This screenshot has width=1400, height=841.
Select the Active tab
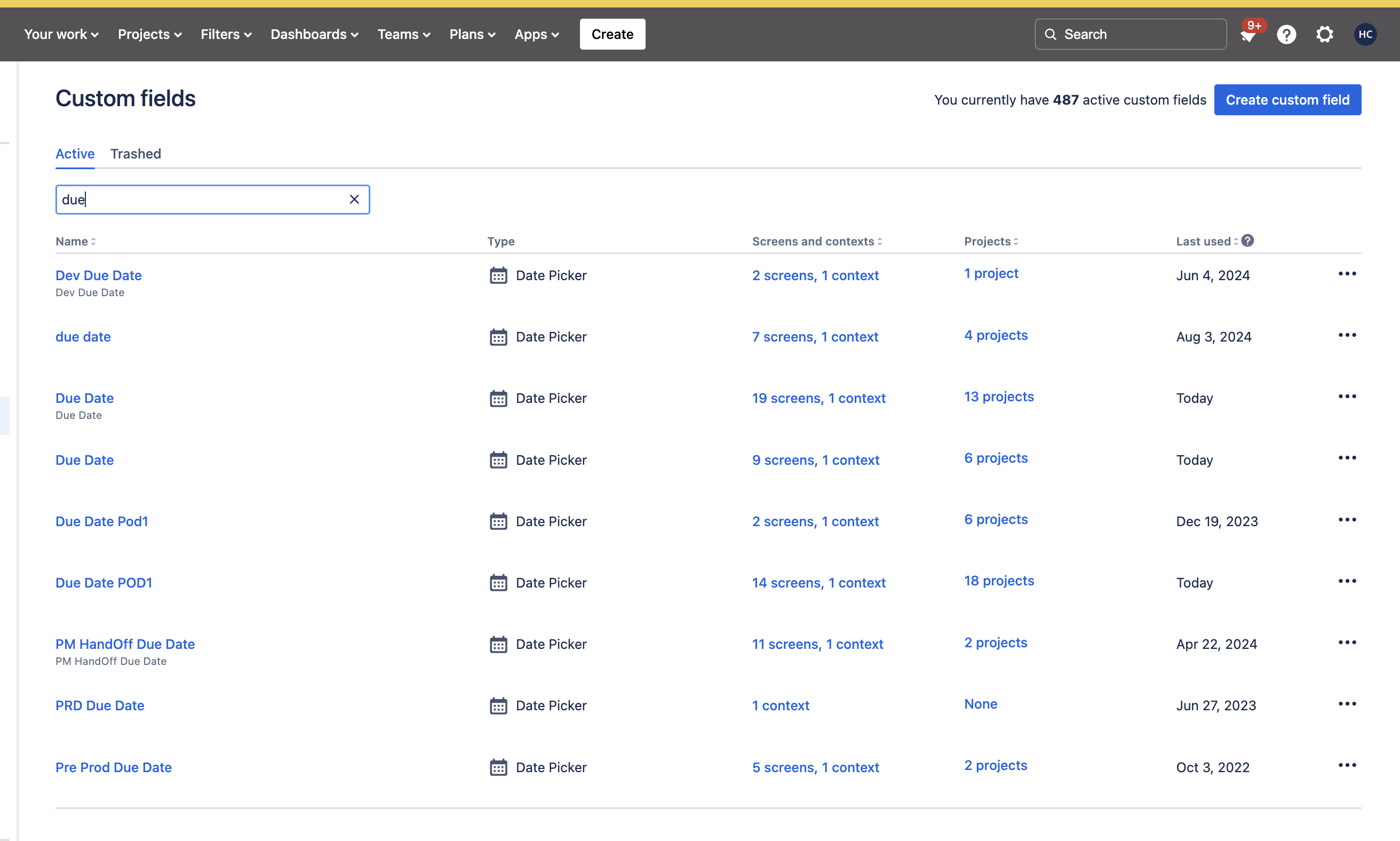pos(75,154)
